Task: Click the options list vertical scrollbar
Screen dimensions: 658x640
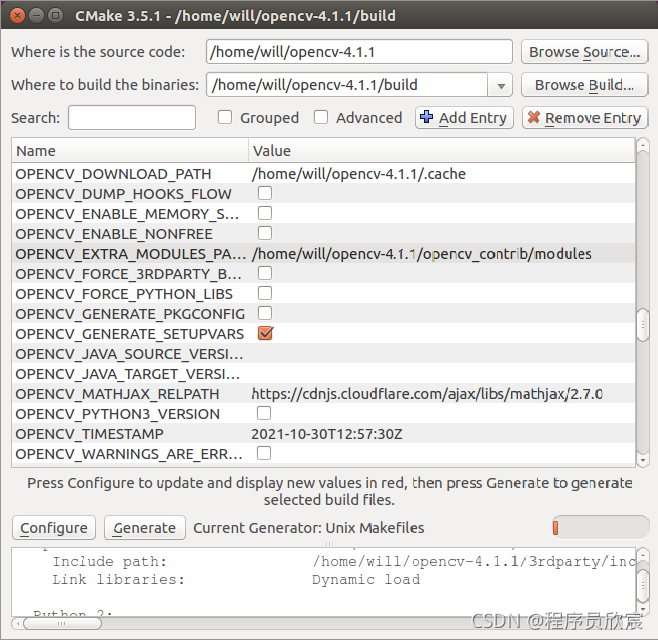Action: pyautogui.click(x=642, y=325)
